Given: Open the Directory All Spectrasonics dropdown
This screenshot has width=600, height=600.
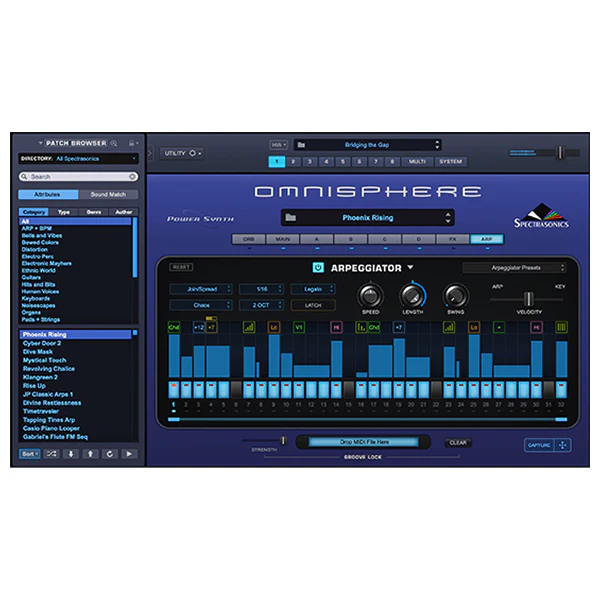Looking at the screenshot, I should pyautogui.click(x=78, y=158).
